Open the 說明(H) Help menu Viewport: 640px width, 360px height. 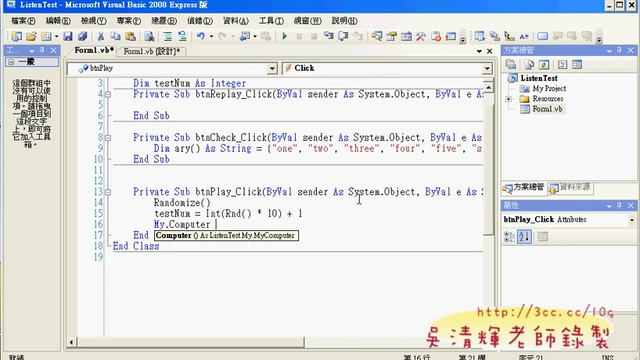coord(344,21)
